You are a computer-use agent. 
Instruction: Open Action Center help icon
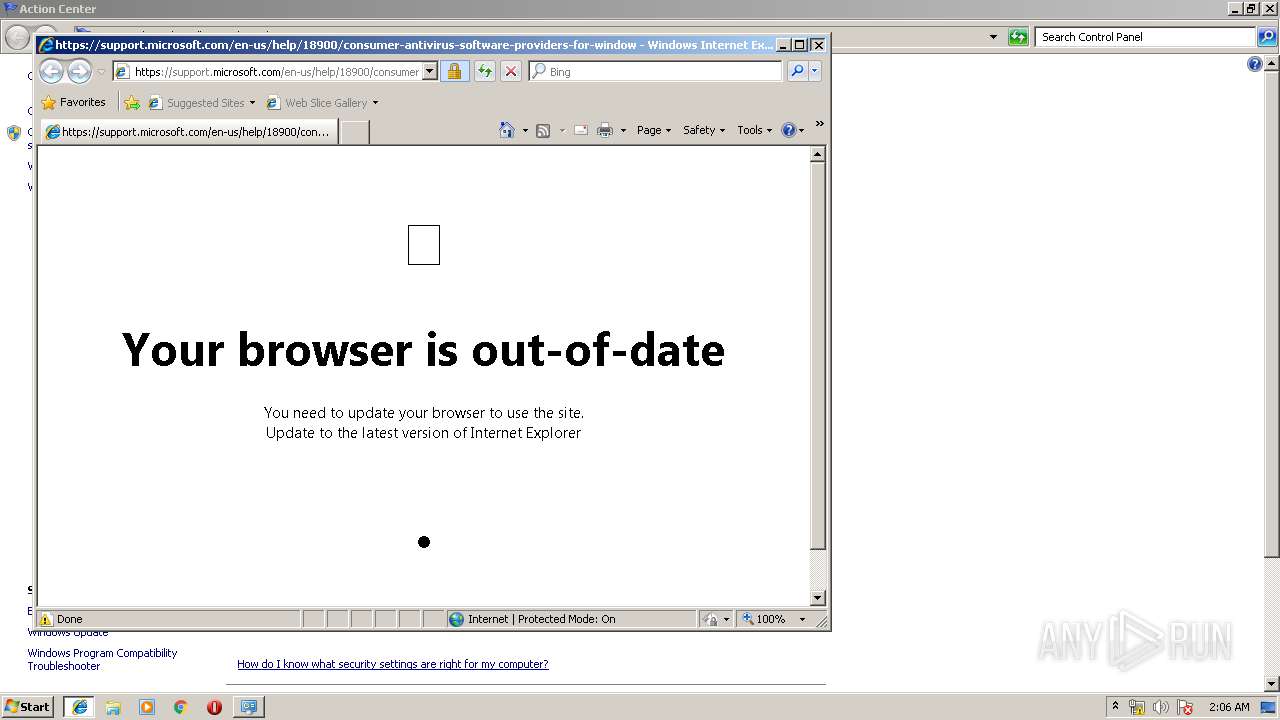tap(1255, 64)
